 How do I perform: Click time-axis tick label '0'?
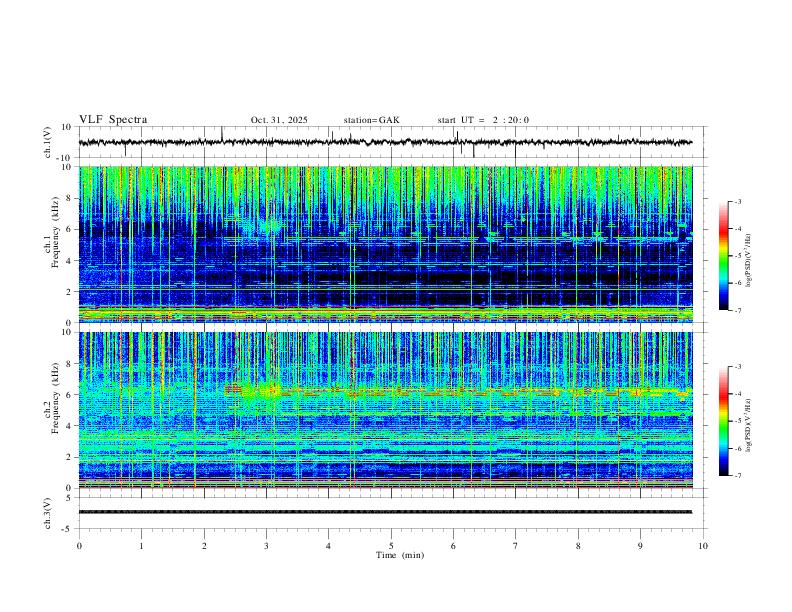click(79, 546)
